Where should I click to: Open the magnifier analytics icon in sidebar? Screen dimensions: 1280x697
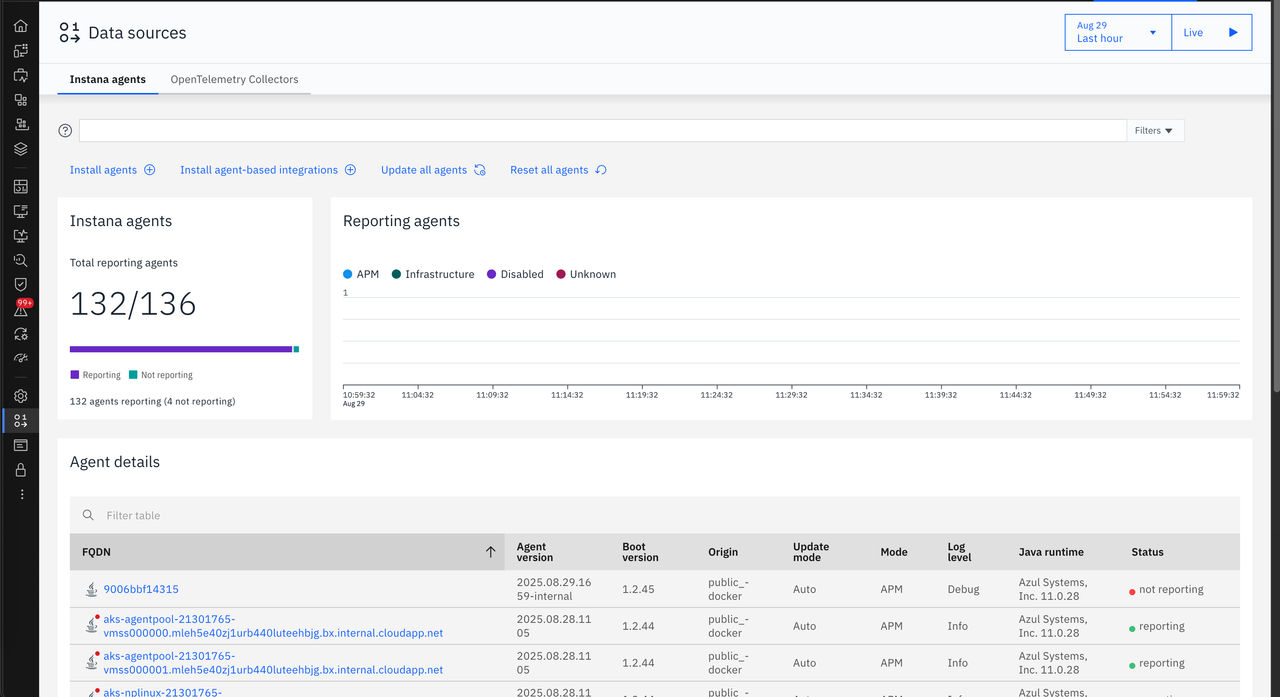pos(20,260)
